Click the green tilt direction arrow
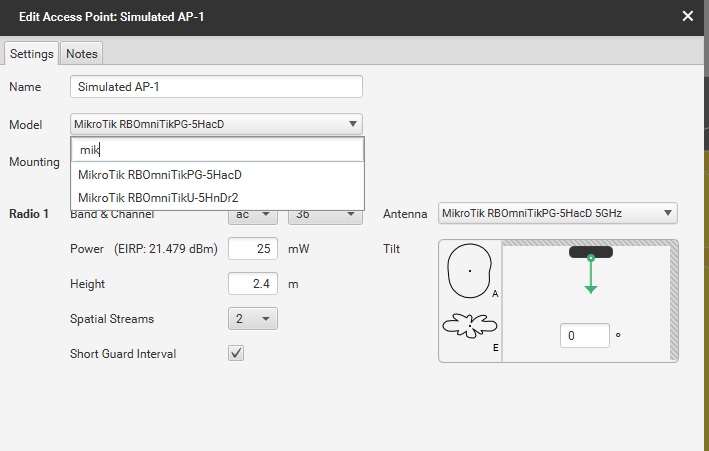 591,275
